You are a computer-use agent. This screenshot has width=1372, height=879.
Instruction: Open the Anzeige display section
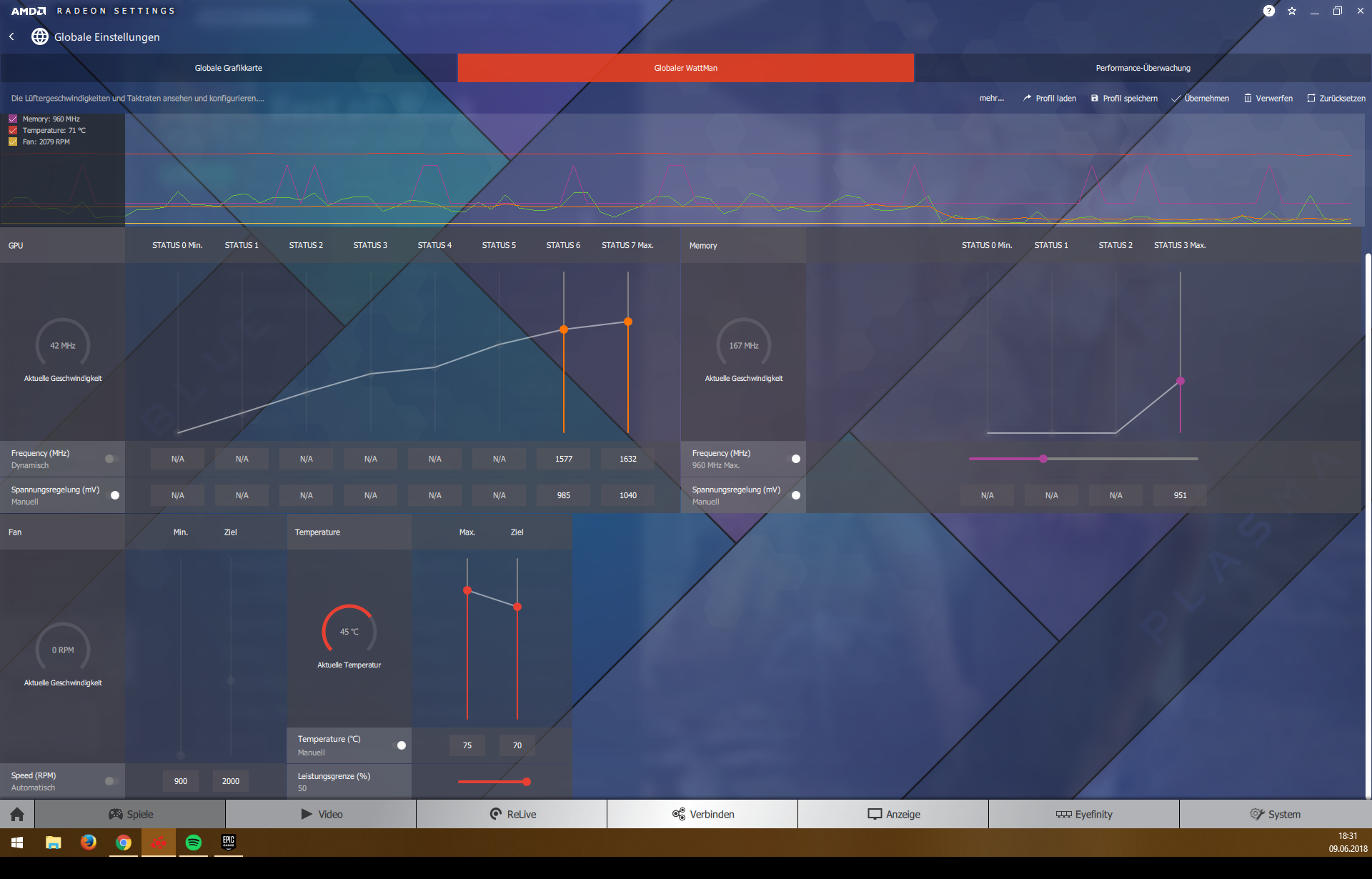point(893,814)
